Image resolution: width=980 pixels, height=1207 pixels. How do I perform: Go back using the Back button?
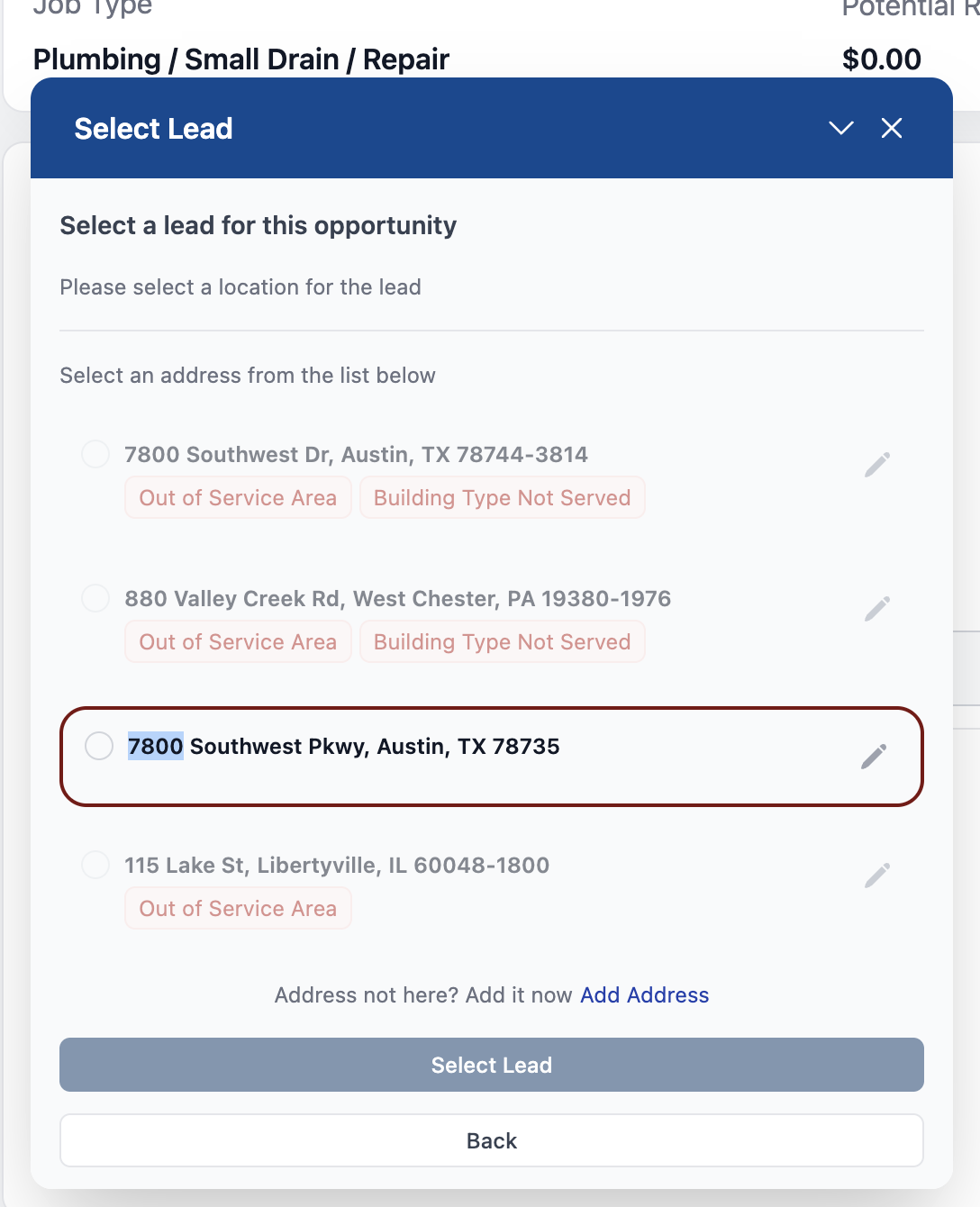point(492,1140)
